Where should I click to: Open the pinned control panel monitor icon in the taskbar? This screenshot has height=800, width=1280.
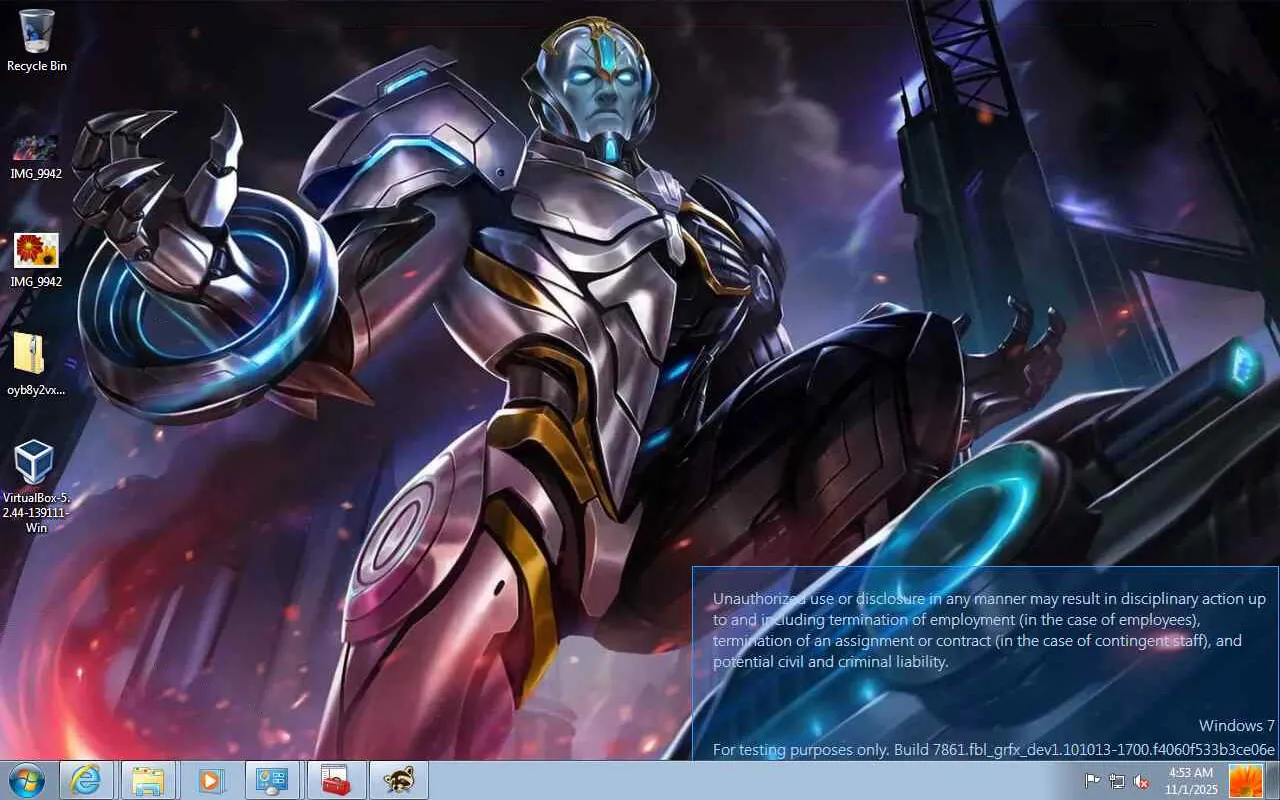tap(272, 780)
